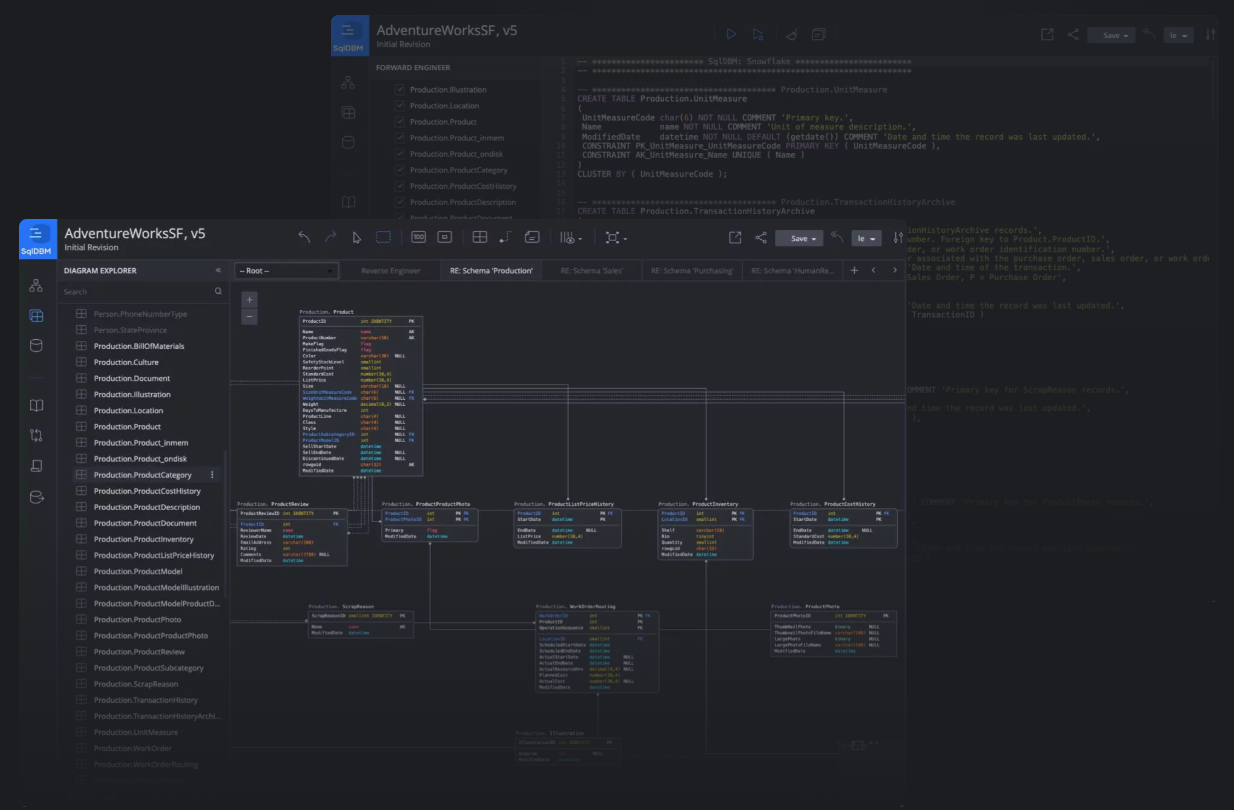Click the add table icon in the toolbar
The height and width of the screenshot is (810, 1234).
coord(480,237)
